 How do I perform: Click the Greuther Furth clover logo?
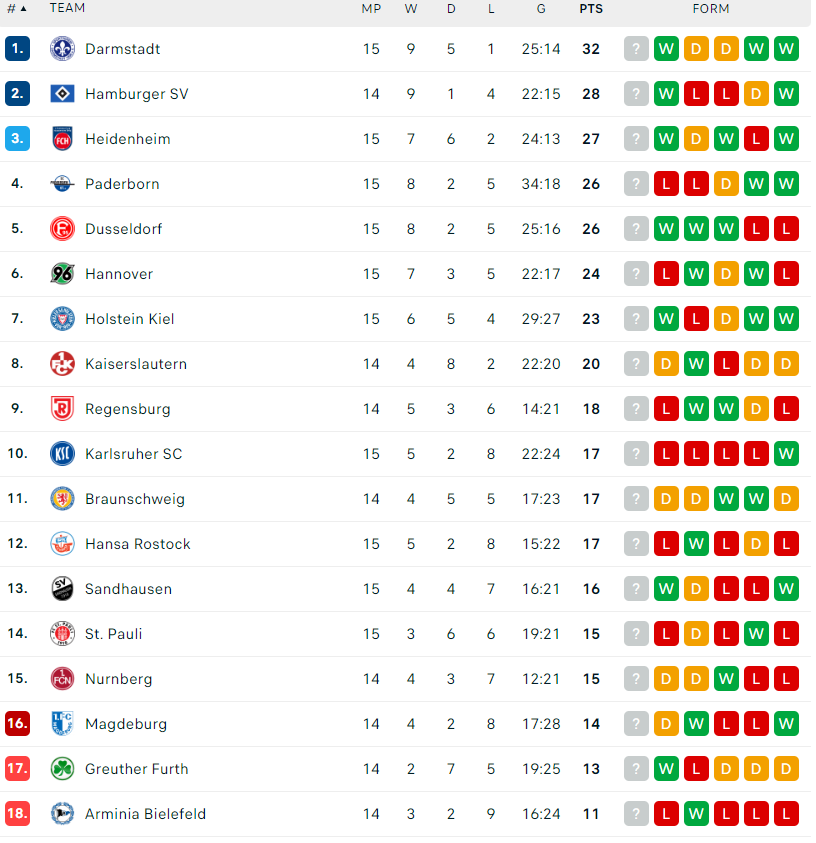[62, 769]
